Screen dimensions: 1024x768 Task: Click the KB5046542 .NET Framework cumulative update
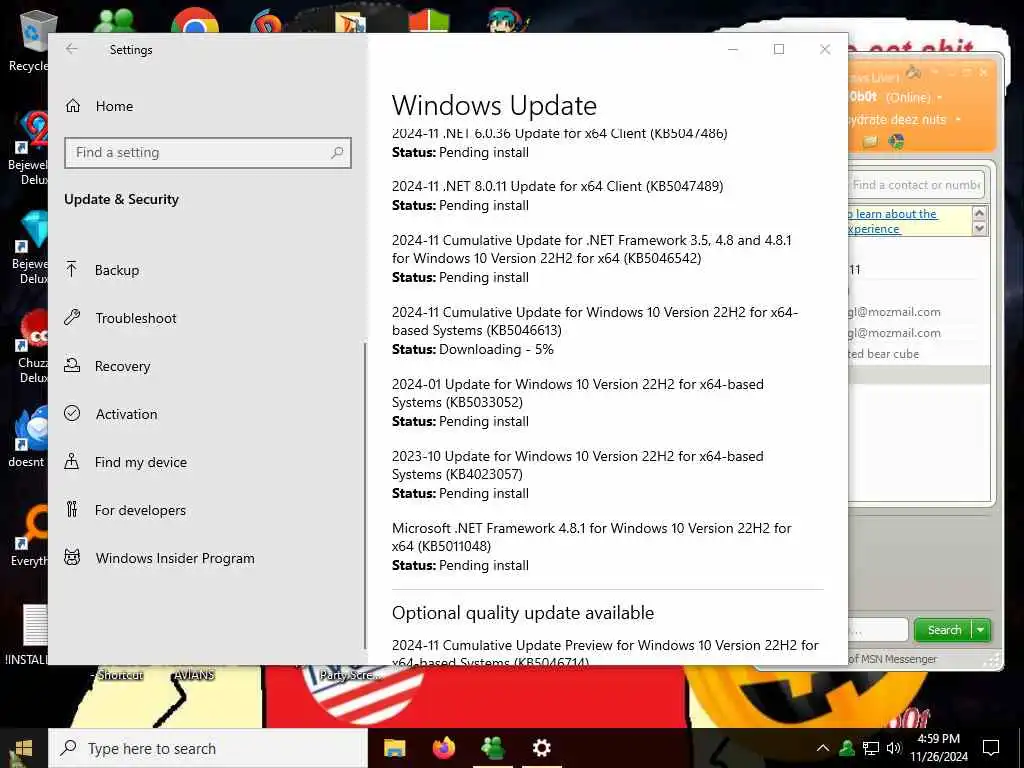(592, 259)
